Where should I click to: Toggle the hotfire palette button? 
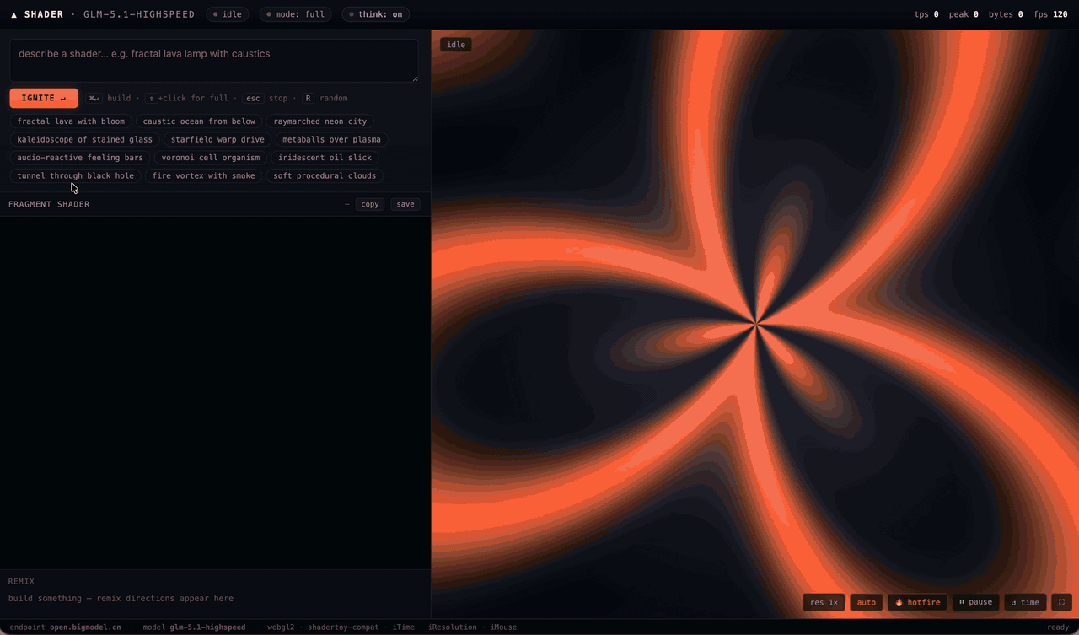coord(917,602)
